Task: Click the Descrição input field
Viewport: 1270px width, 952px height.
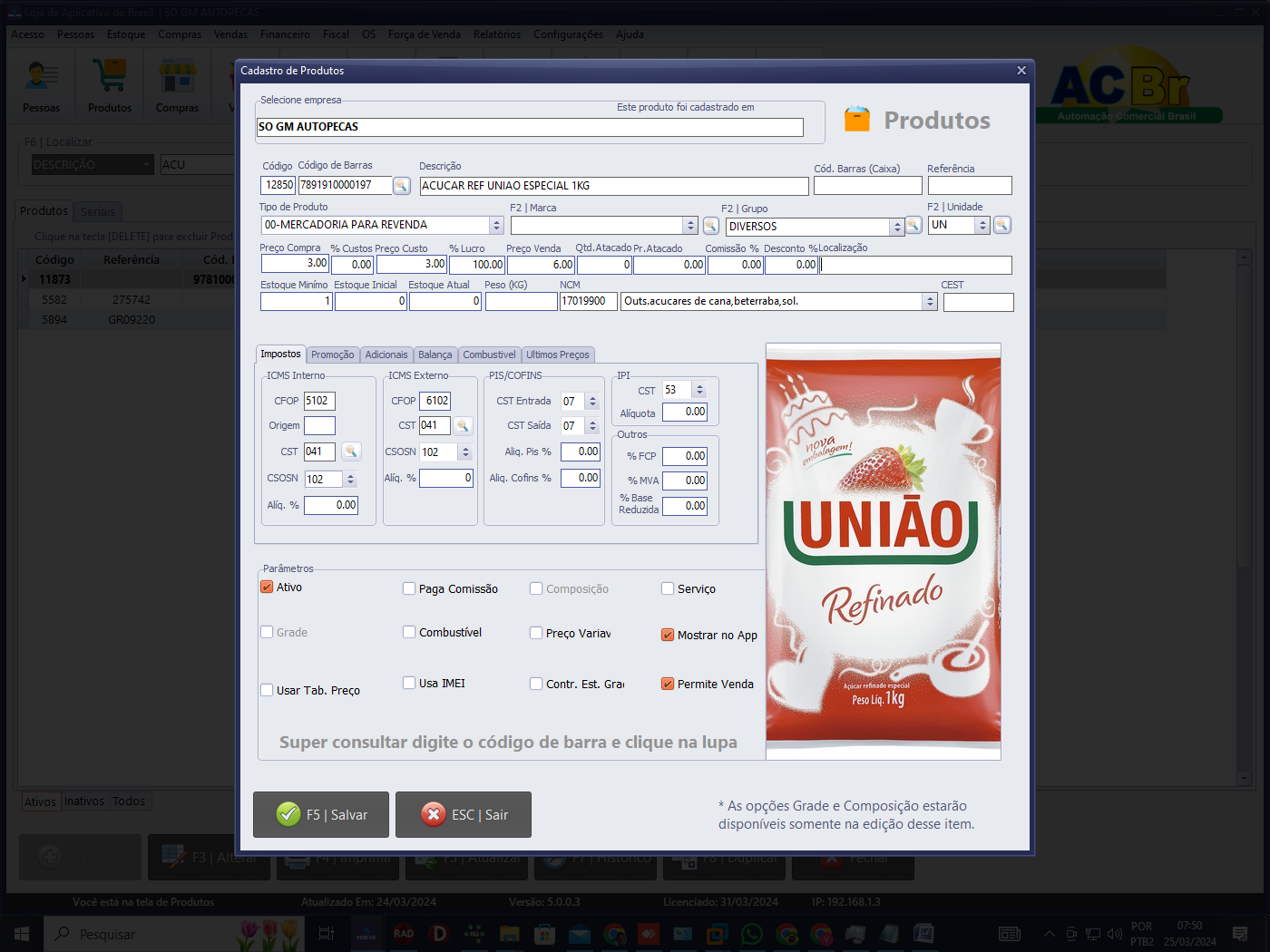Action: [x=613, y=186]
